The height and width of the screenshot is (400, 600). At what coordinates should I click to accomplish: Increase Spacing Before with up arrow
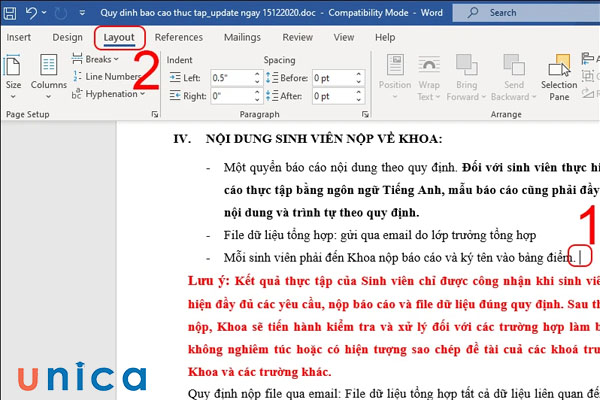359,74
